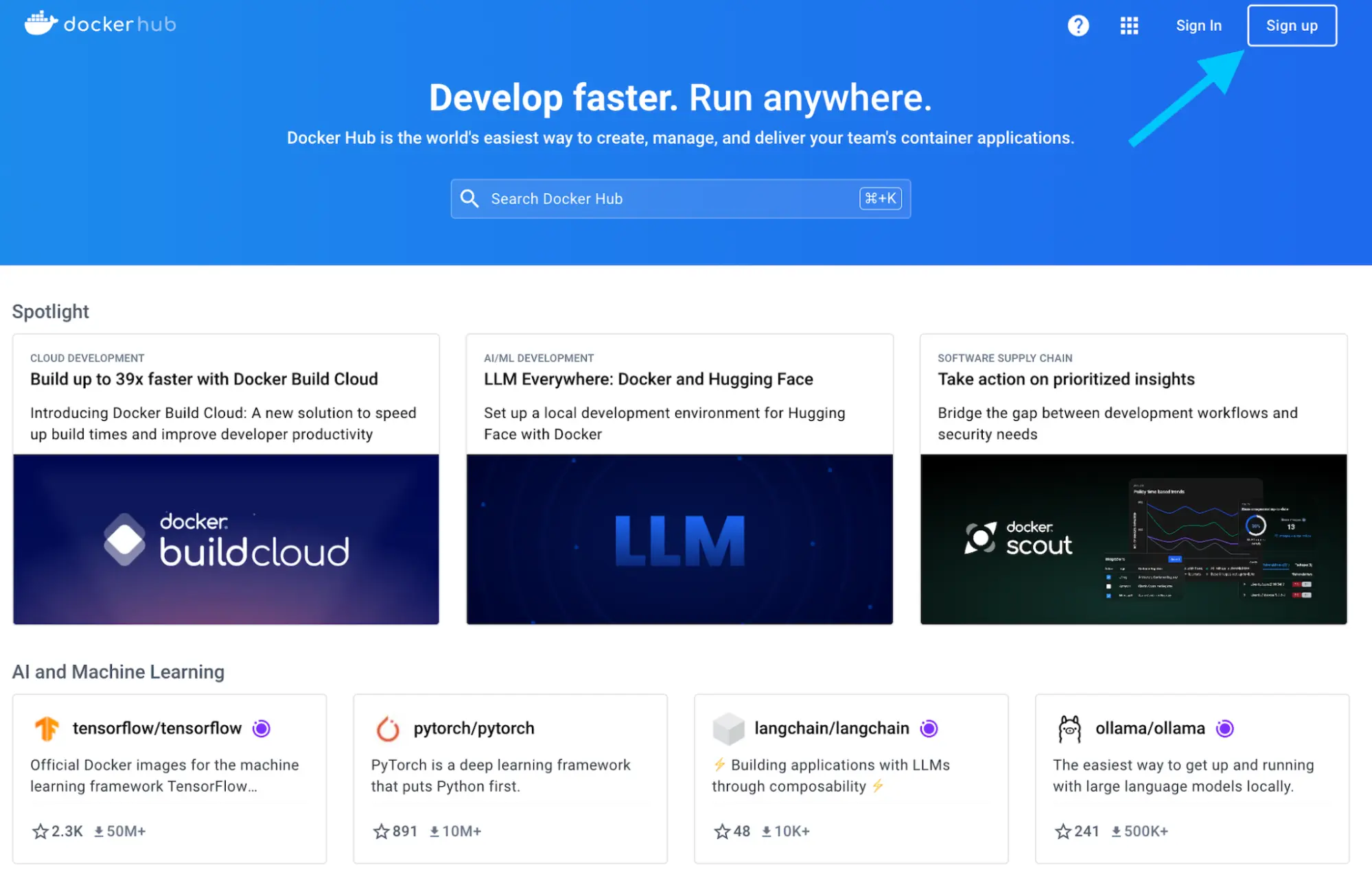The image size is (1372, 874).
Task: Select the PyTorch flame logo icon
Action: pos(388,728)
